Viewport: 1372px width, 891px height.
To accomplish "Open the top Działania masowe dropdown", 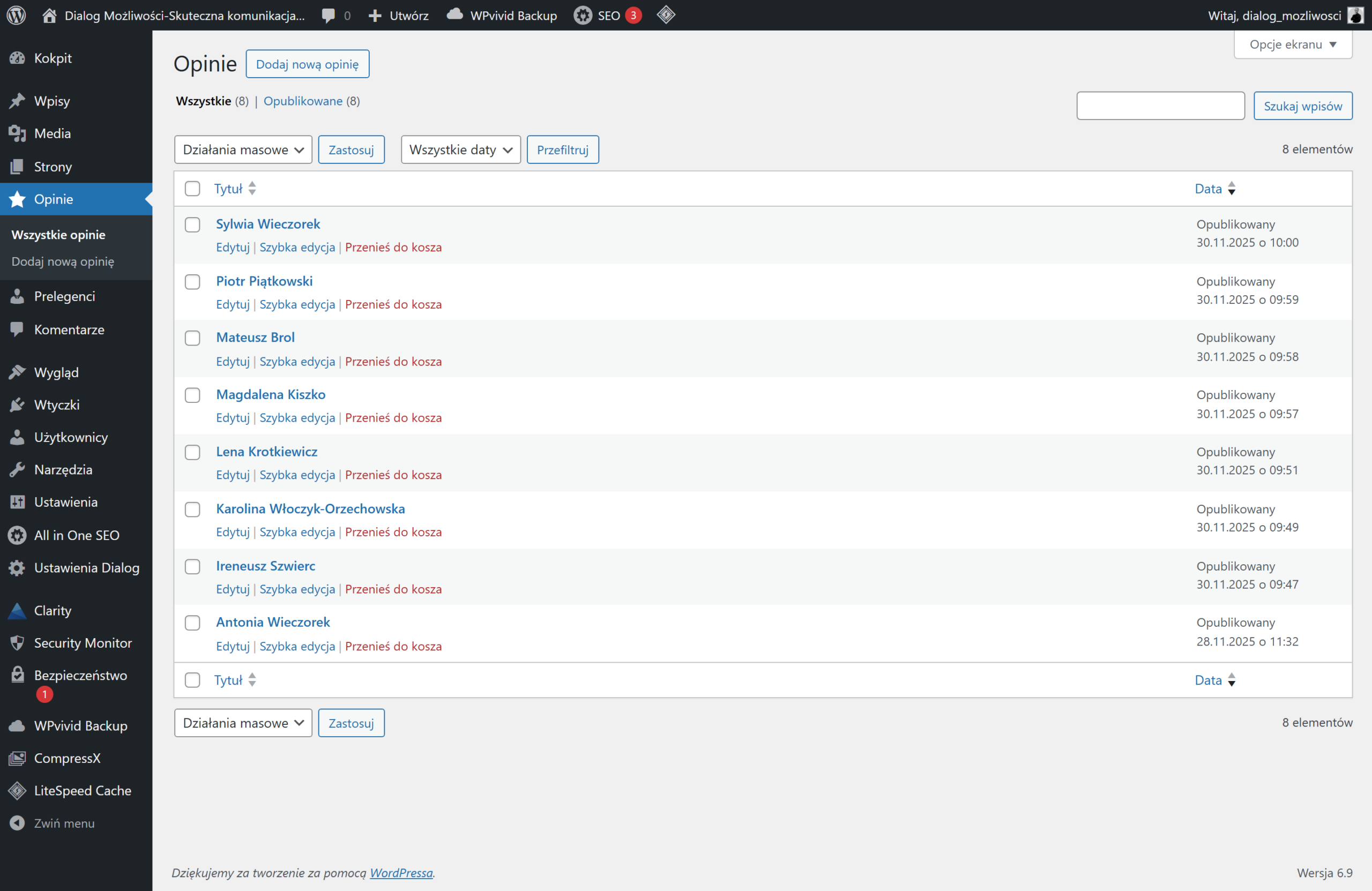I will point(243,150).
